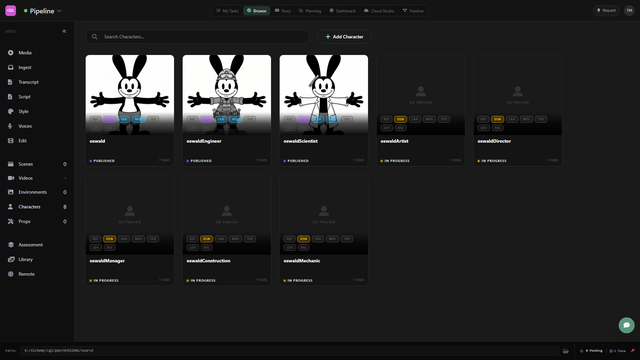The image size is (640, 360).
Task: Open the folder icon beside path
Action: (566, 351)
